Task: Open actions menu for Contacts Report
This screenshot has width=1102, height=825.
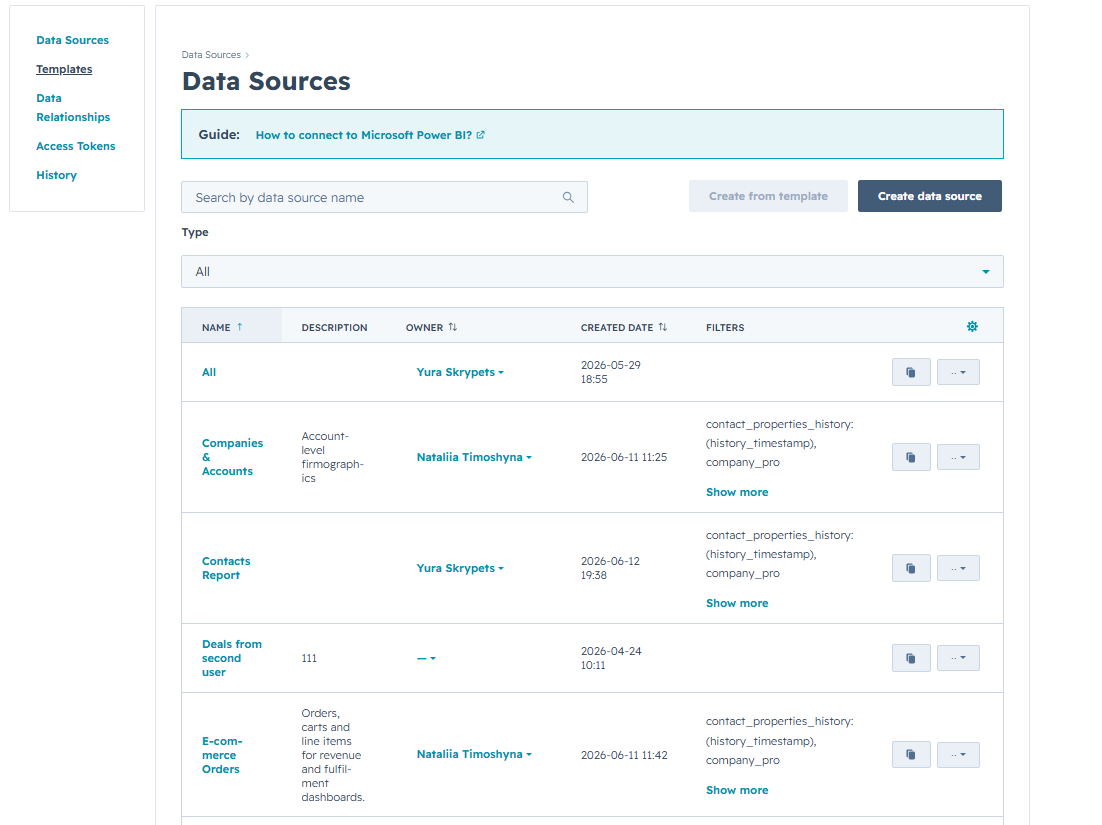Action: coord(958,569)
